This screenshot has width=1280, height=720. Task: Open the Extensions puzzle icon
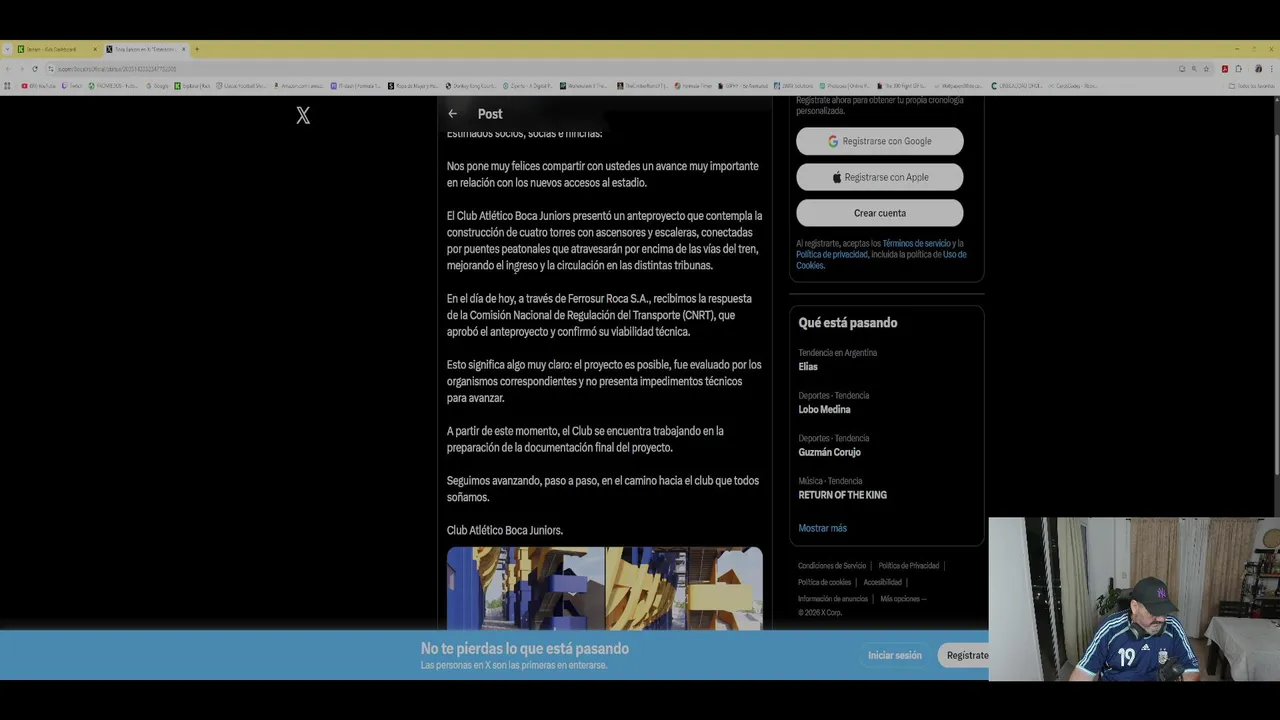click(x=1238, y=69)
